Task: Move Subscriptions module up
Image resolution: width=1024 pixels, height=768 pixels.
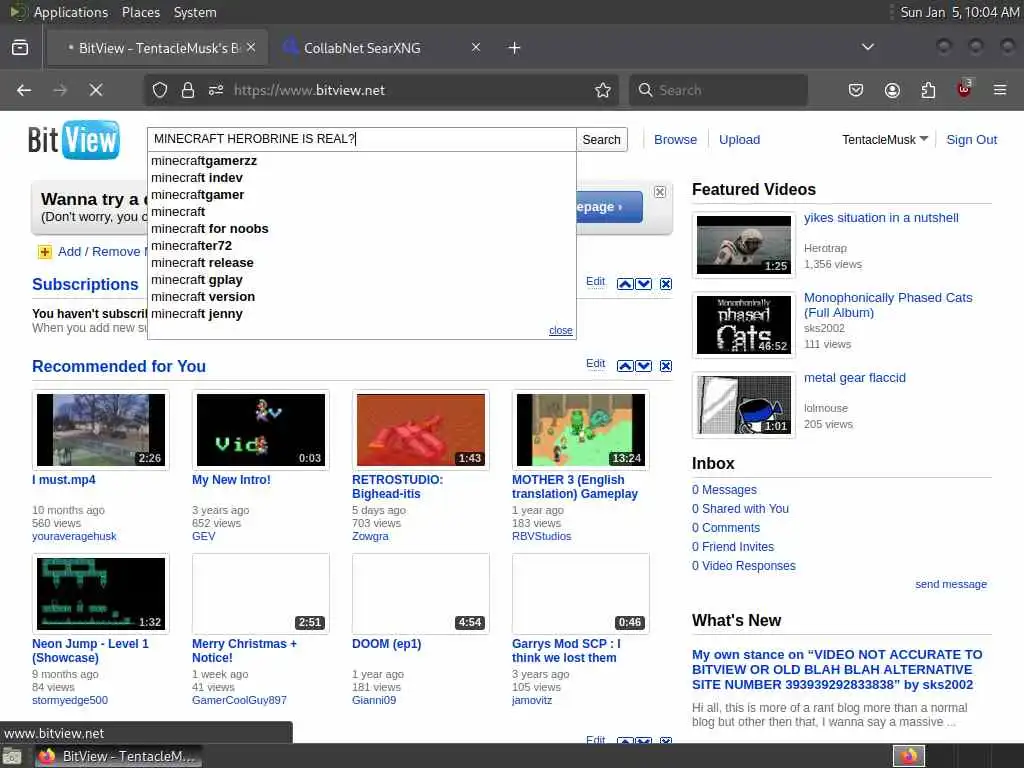Action: [x=625, y=284]
